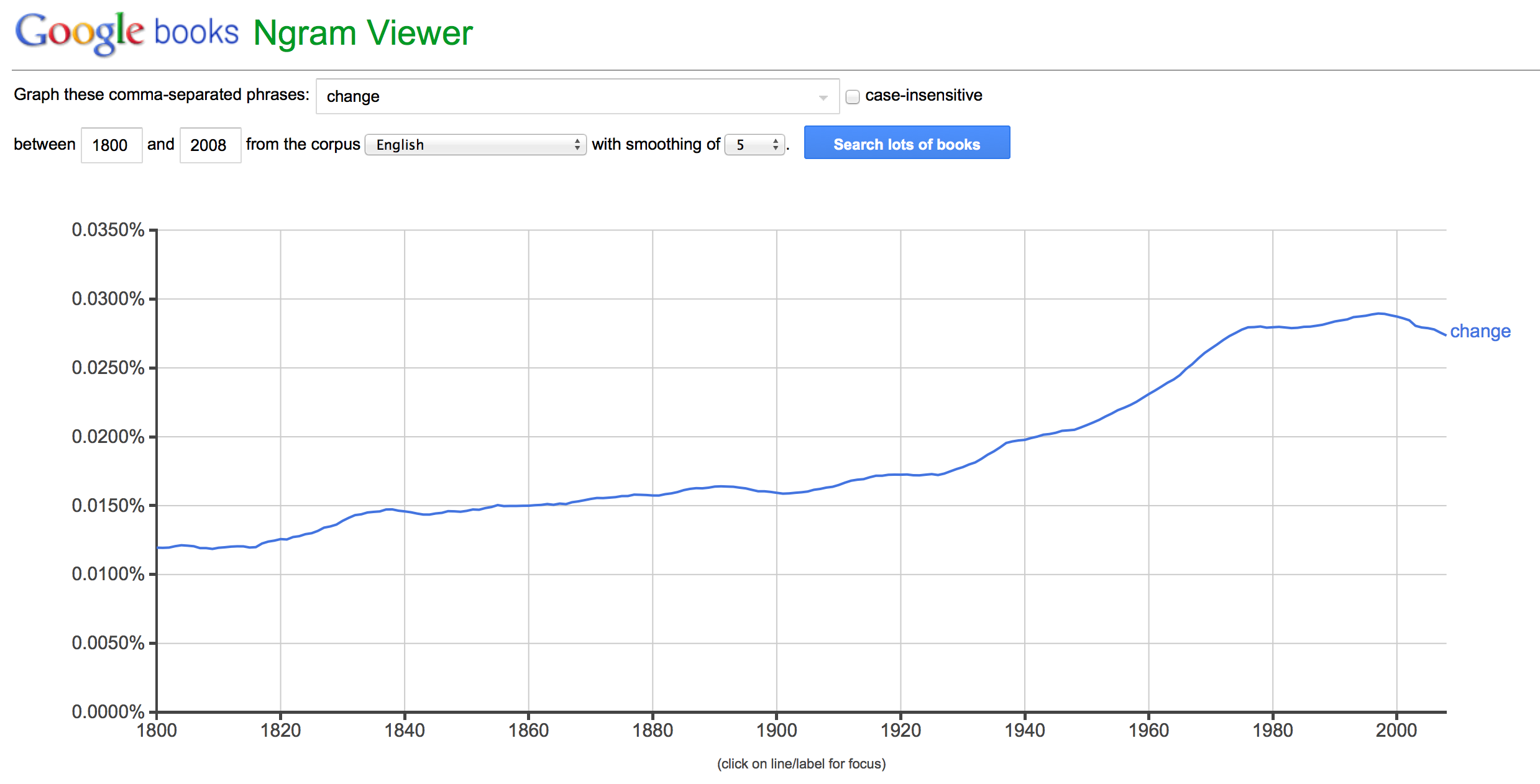Click the 0.0000% label on the y-axis

[108, 711]
